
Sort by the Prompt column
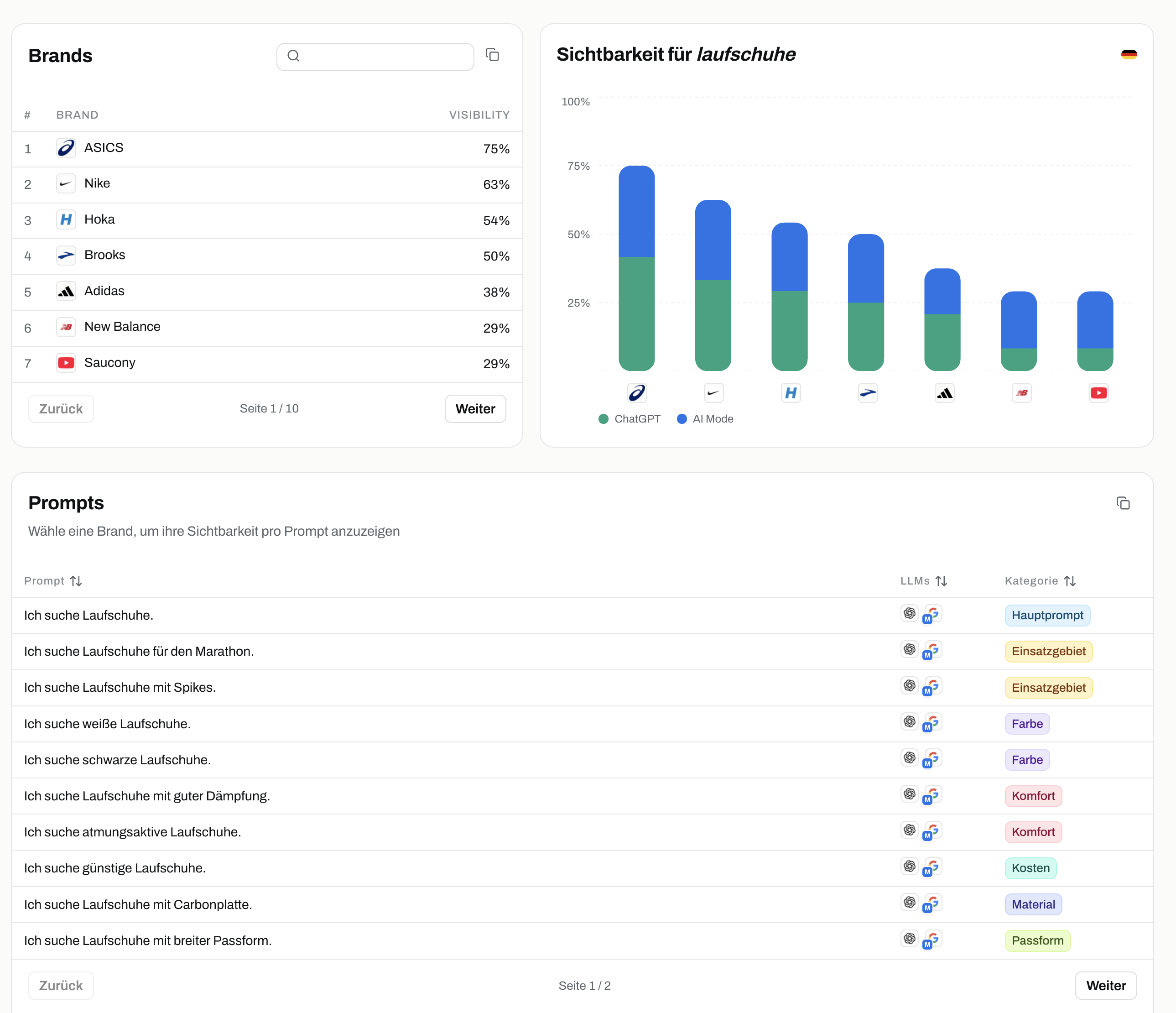53,581
